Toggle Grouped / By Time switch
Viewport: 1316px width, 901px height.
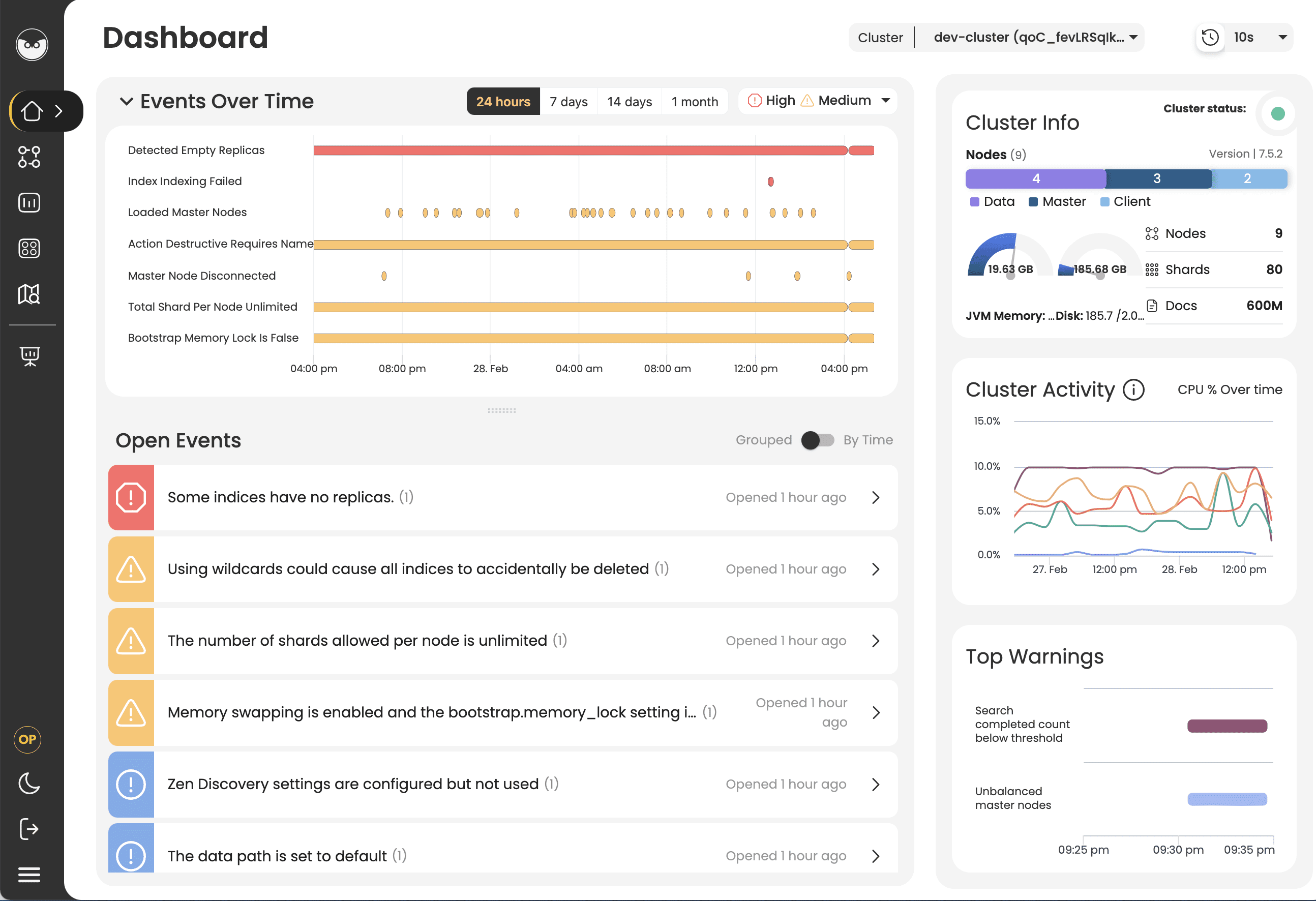[817, 440]
